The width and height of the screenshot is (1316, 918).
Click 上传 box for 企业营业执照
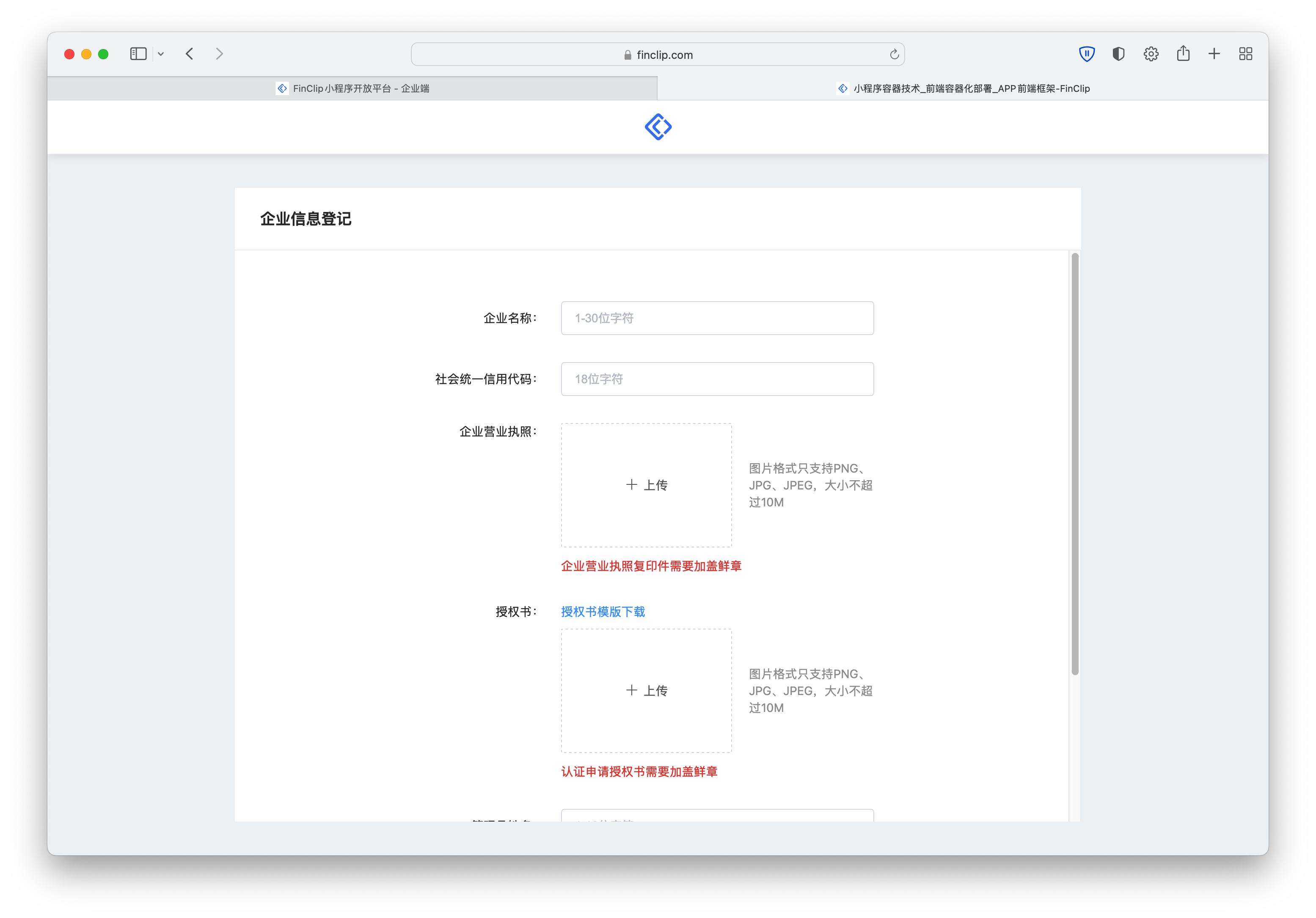click(x=646, y=485)
